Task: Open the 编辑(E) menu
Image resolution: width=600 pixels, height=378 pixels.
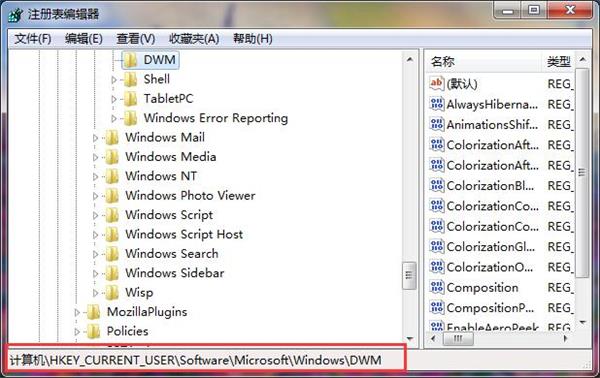Action: coord(83,39)
